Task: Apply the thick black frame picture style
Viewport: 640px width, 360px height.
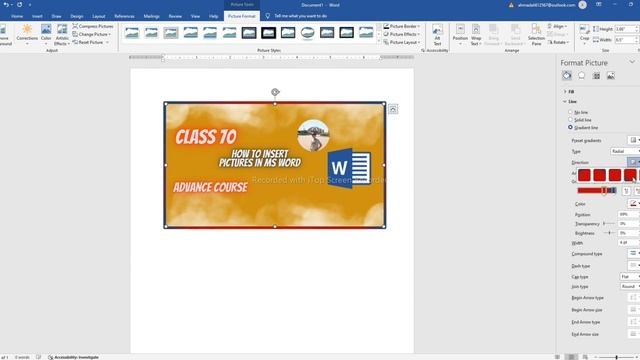Action: click(269, 33)
